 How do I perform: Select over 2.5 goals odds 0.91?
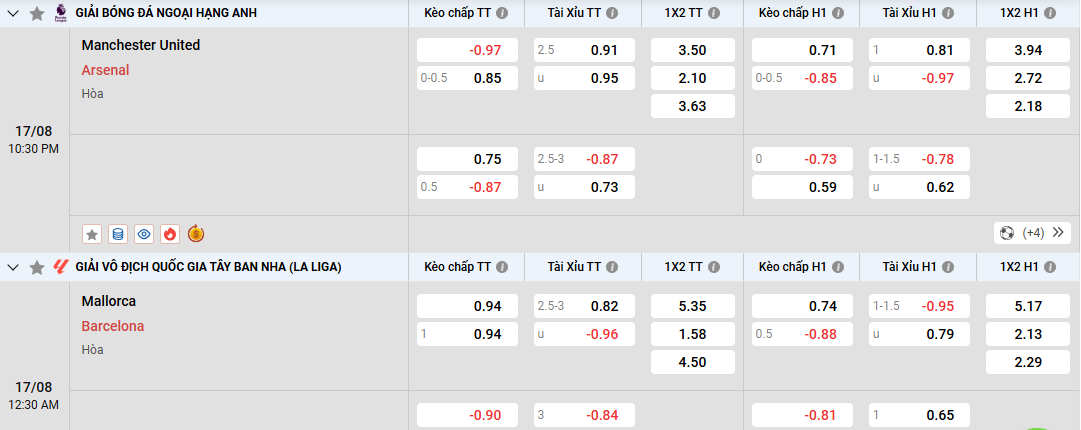pyautogui.click(x=584, y=50)
